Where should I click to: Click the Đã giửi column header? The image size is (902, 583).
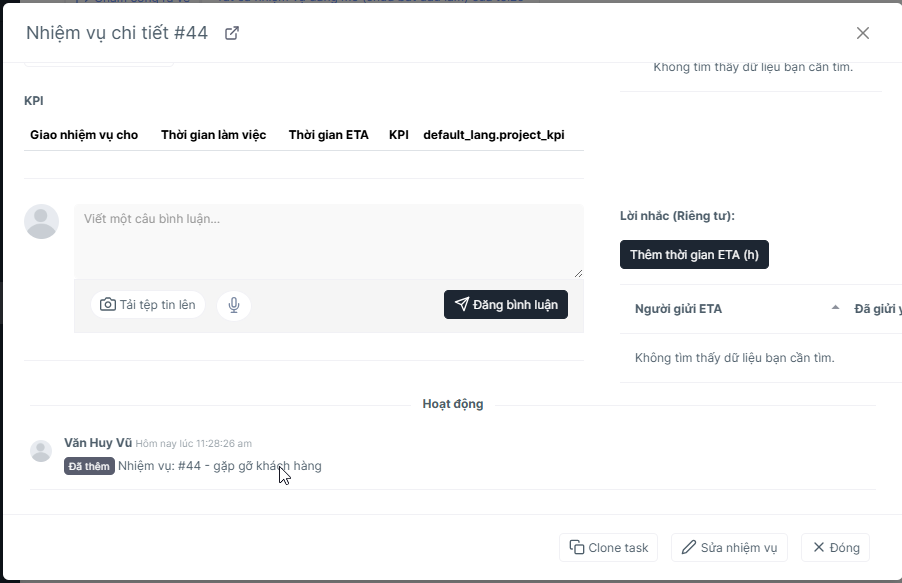pyautogui.click(x=877, y=309)
